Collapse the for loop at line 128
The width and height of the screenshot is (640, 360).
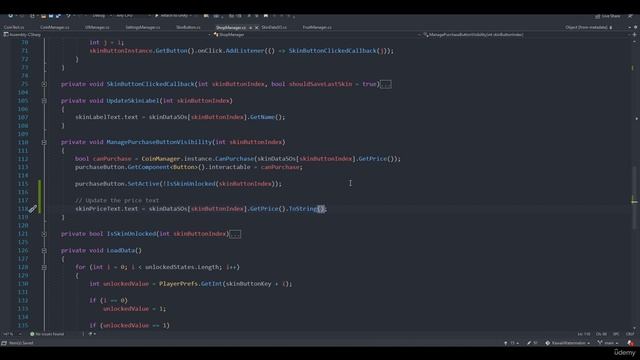(44, 267)
